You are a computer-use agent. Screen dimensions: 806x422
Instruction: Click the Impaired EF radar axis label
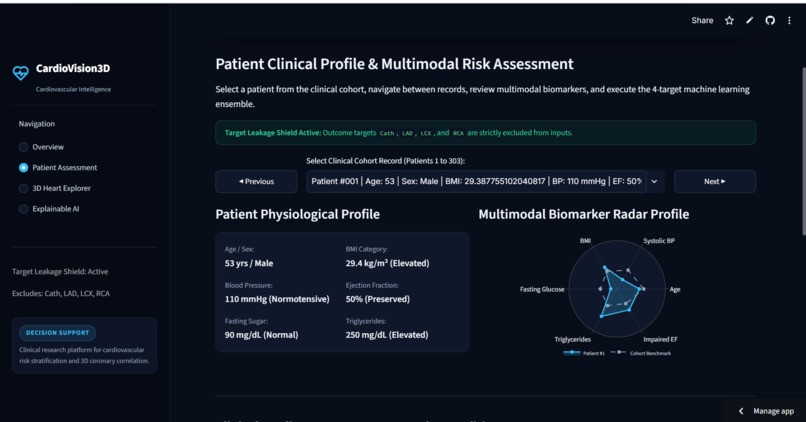tap(660, 339)
